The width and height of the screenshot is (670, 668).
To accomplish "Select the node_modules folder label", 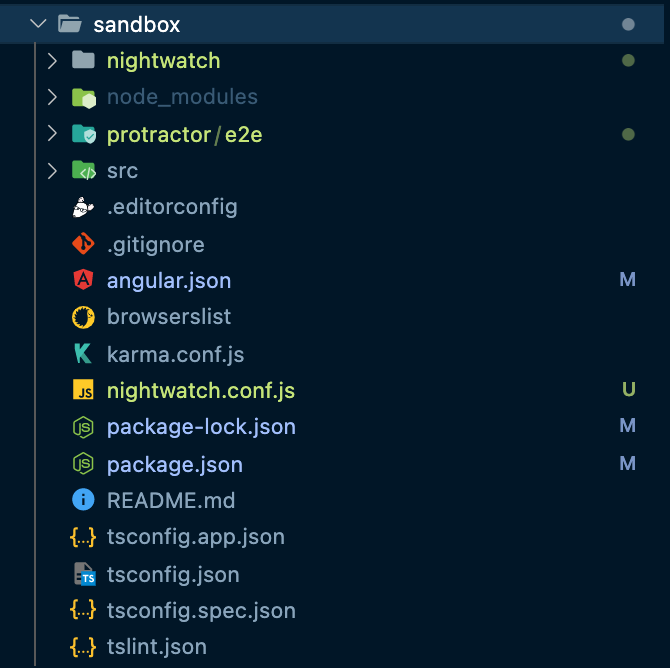I will pos(182,97).
